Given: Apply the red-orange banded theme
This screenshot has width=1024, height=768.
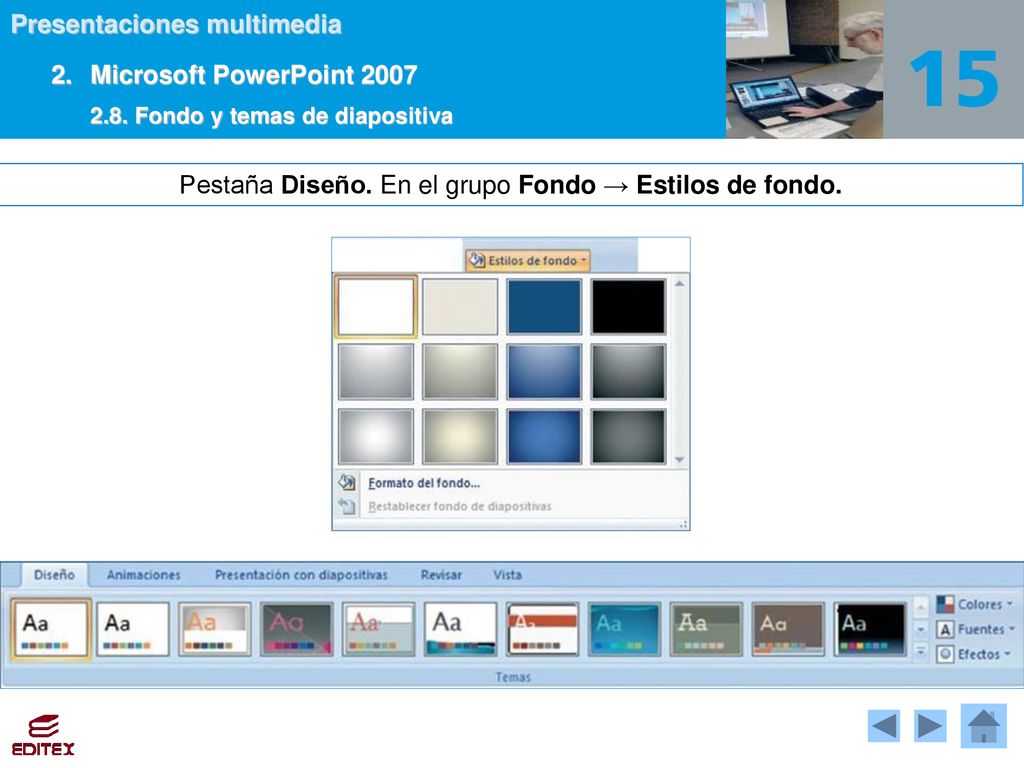Looking at the screenshot, I should (x=543, y=630).
